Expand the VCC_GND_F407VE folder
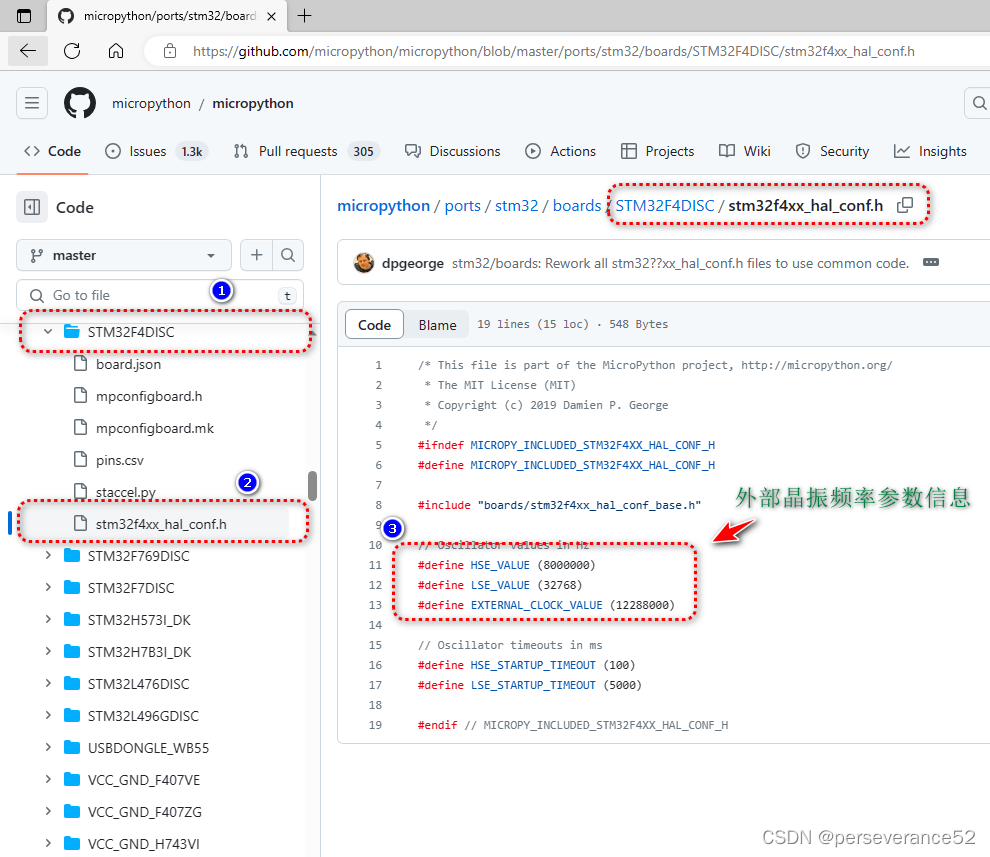The width and height of the screenshot is (990, 857). click(x=48, y=779)
